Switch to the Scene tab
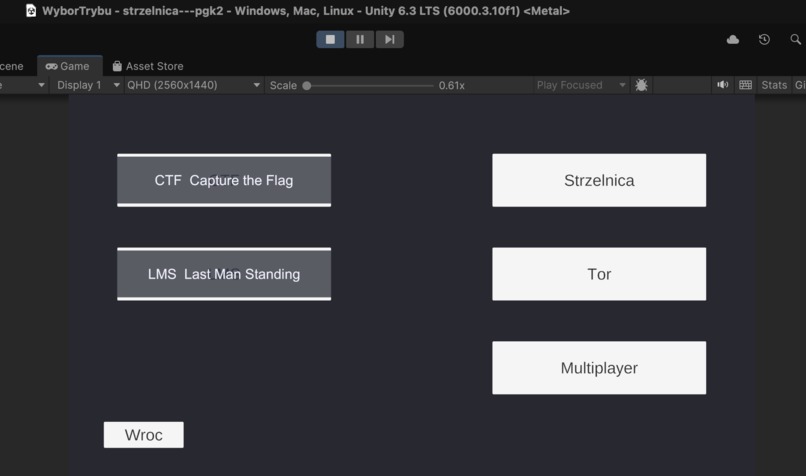 click(11, 66)
